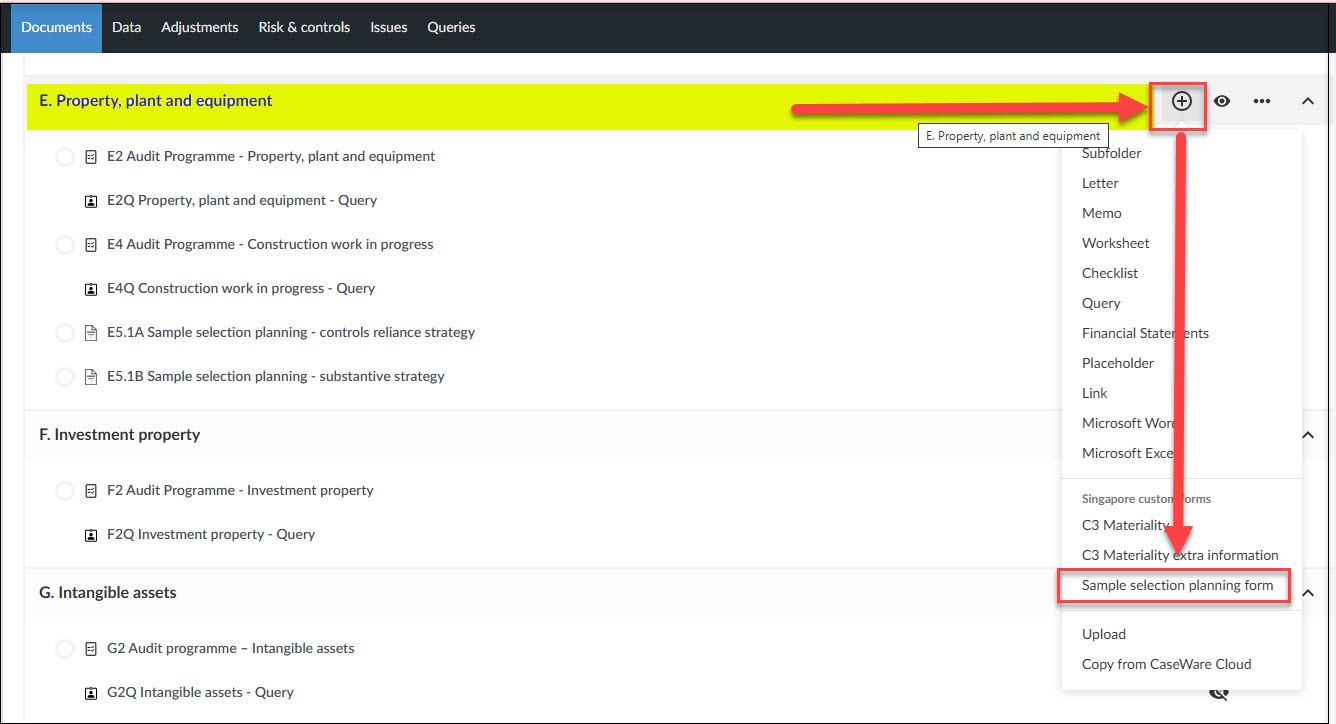1336x724 pixels.
Task: Collapse the G. Intangible assets section
Action: click(x=1307, y=593)
